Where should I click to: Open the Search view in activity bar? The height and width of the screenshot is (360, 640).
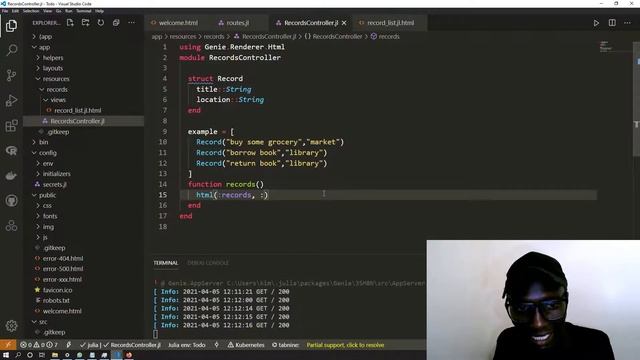11,50
